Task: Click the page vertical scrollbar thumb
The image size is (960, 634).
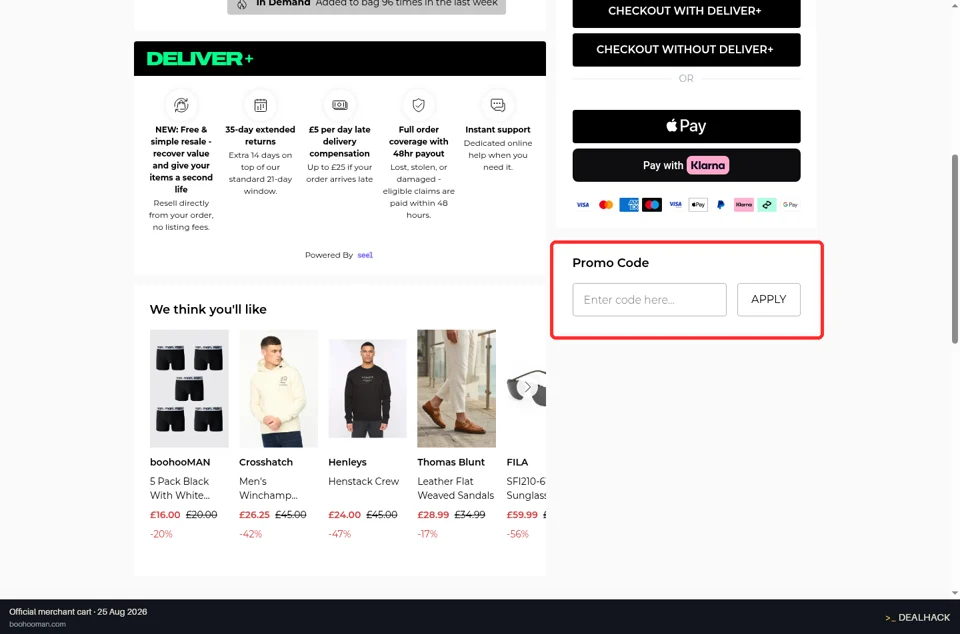Action: point(954,250)
